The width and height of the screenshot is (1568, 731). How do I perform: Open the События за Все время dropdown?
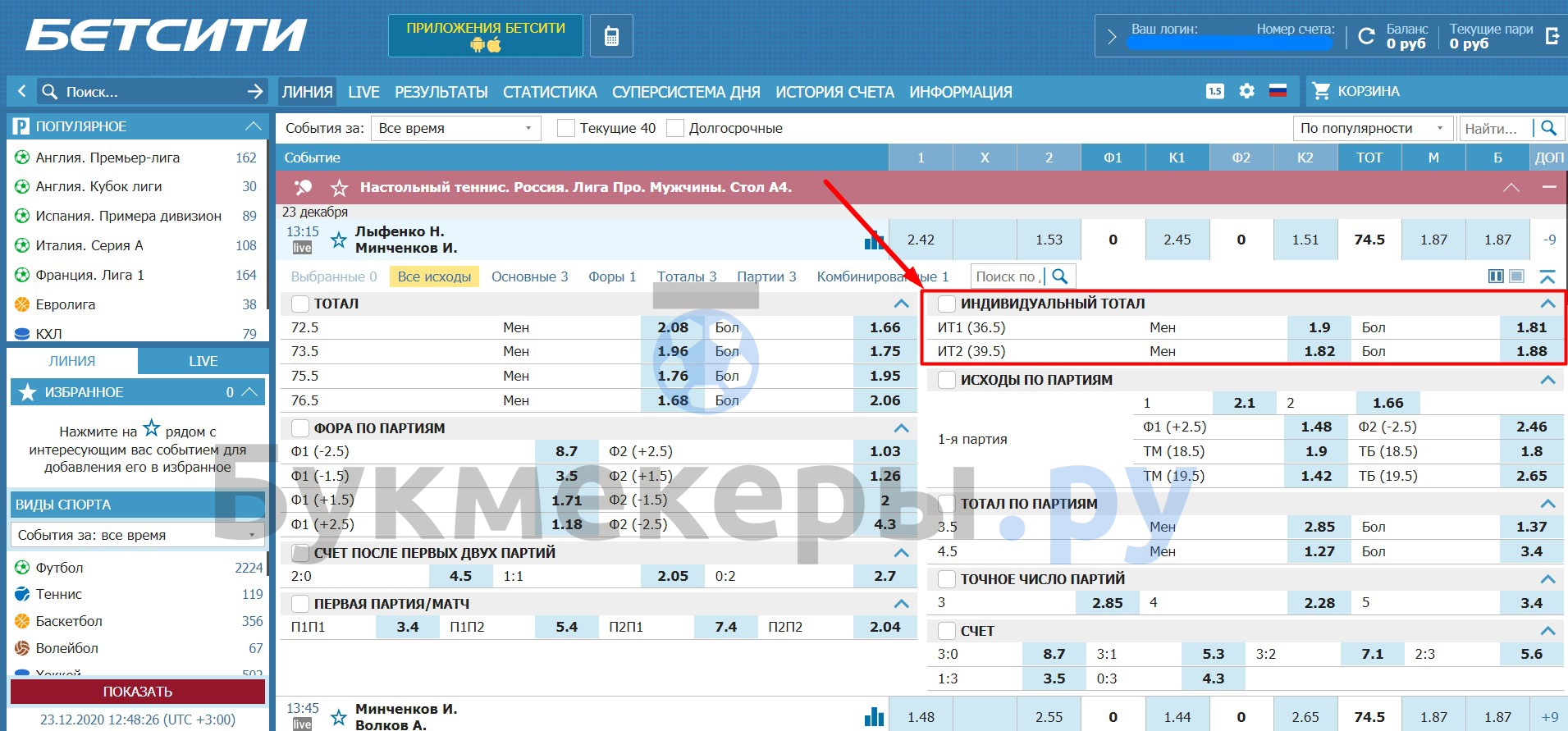[455, 128]
